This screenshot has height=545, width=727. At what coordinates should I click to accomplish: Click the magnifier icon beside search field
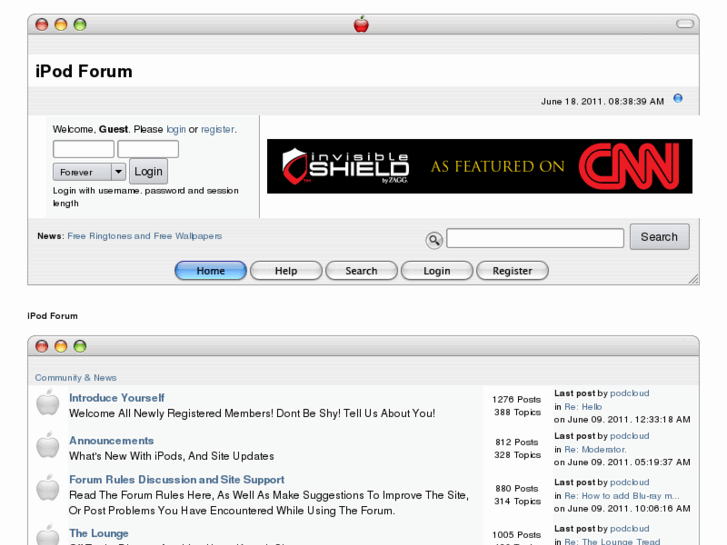pos(434,240)
